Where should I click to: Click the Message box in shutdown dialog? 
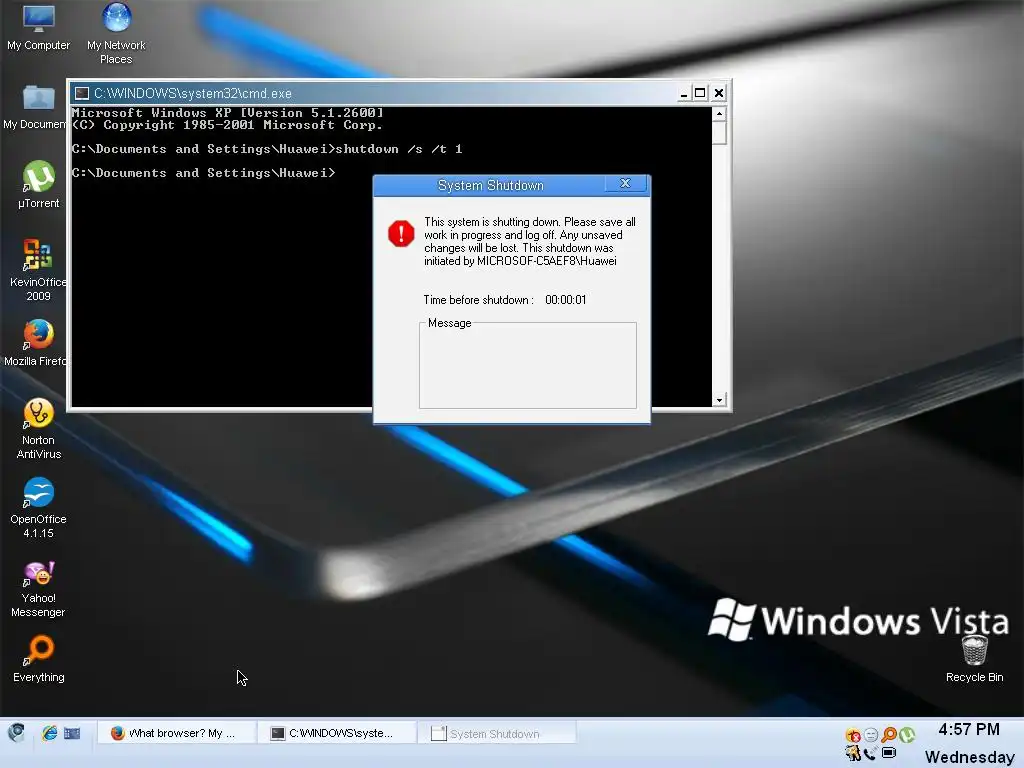tap(528, 366)
